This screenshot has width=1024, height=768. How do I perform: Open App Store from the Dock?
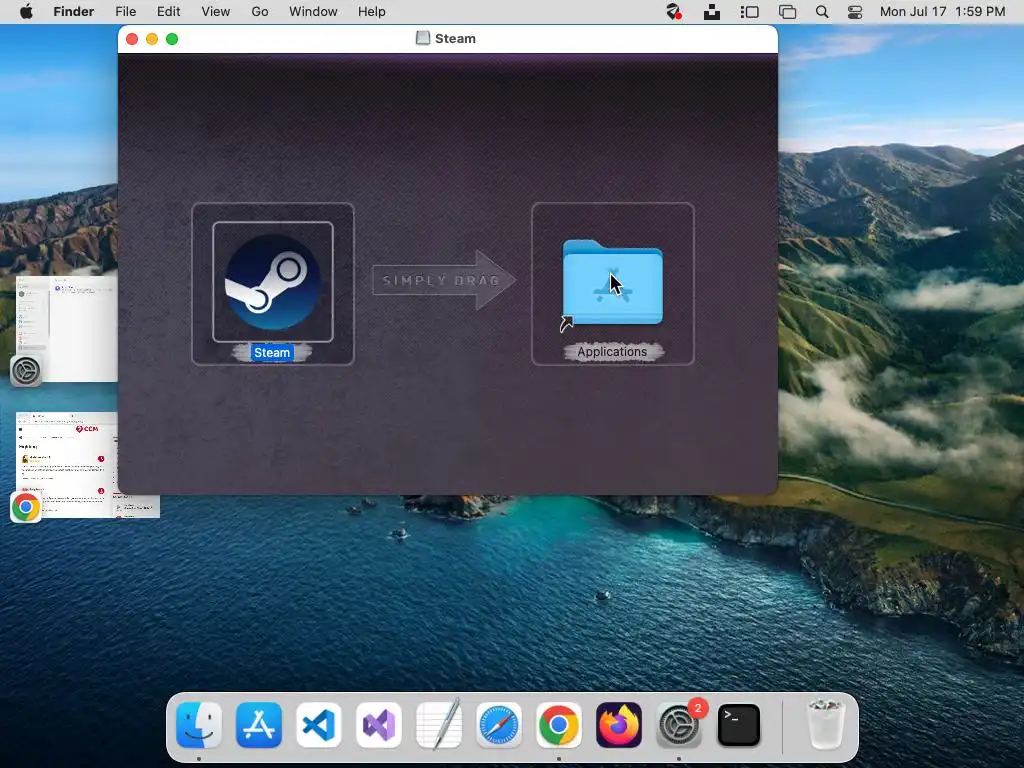[x=259, y=725]
